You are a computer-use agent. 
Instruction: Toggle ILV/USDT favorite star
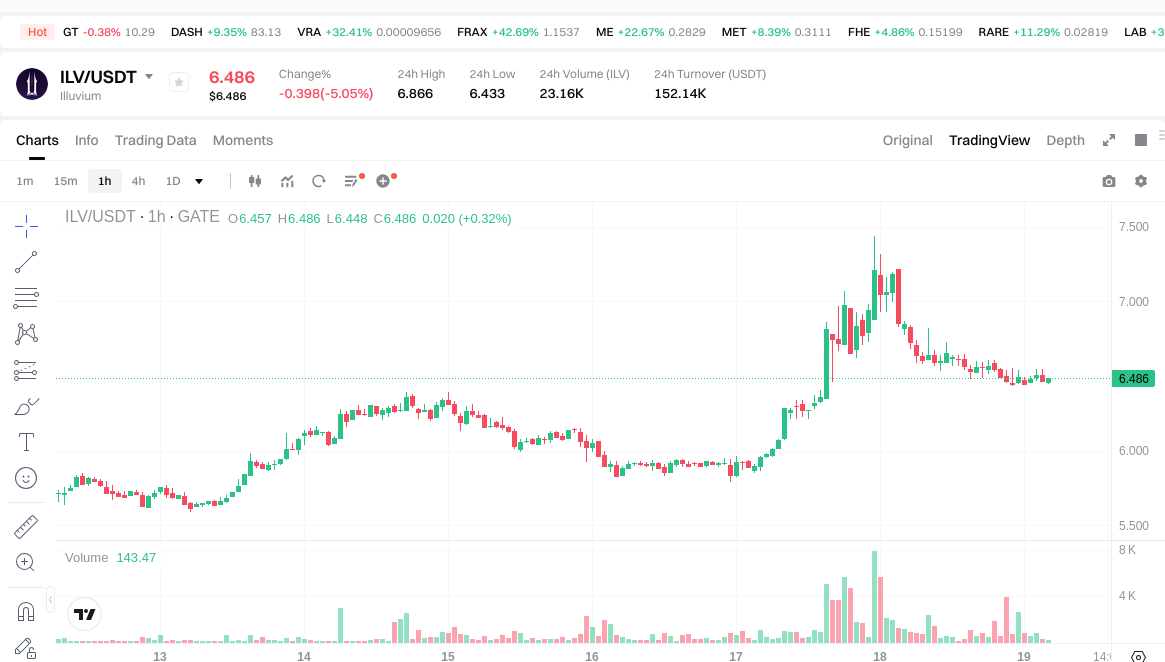179,82
